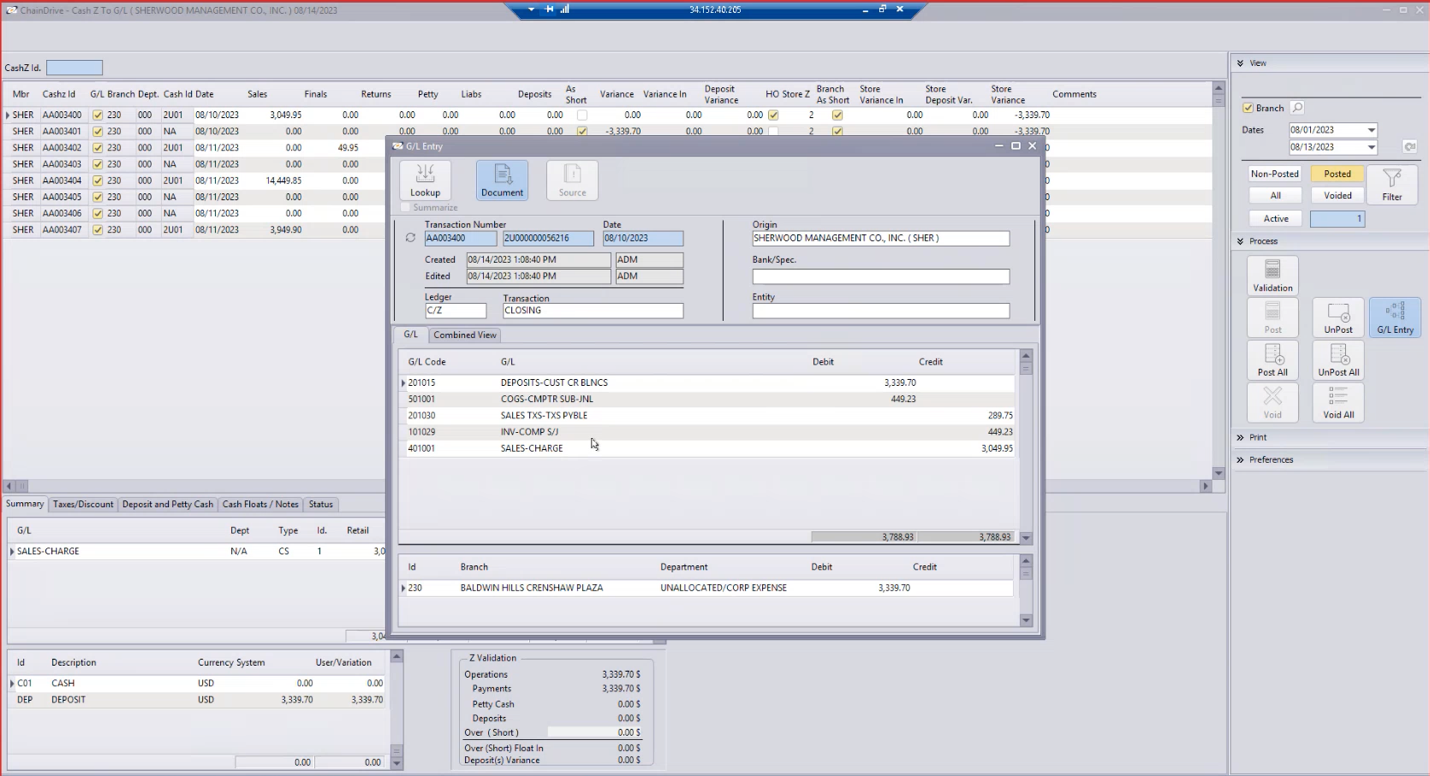Click the main grid horizontal scrollbar
This screenshot has height=776, width=1430.
pos(608,486)
